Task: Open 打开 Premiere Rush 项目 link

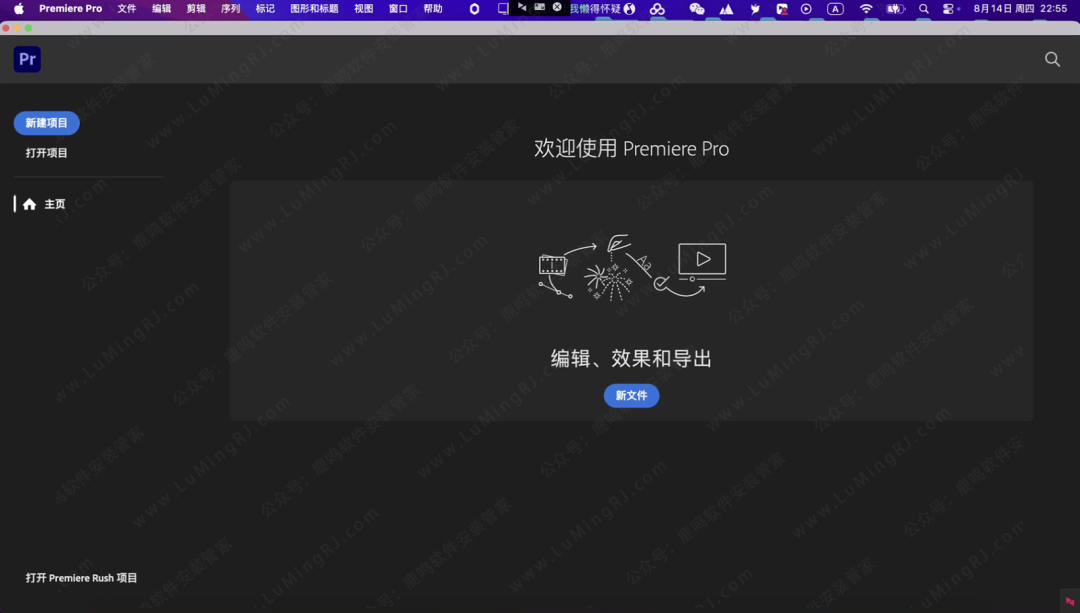Action: (x=81, y=577)
